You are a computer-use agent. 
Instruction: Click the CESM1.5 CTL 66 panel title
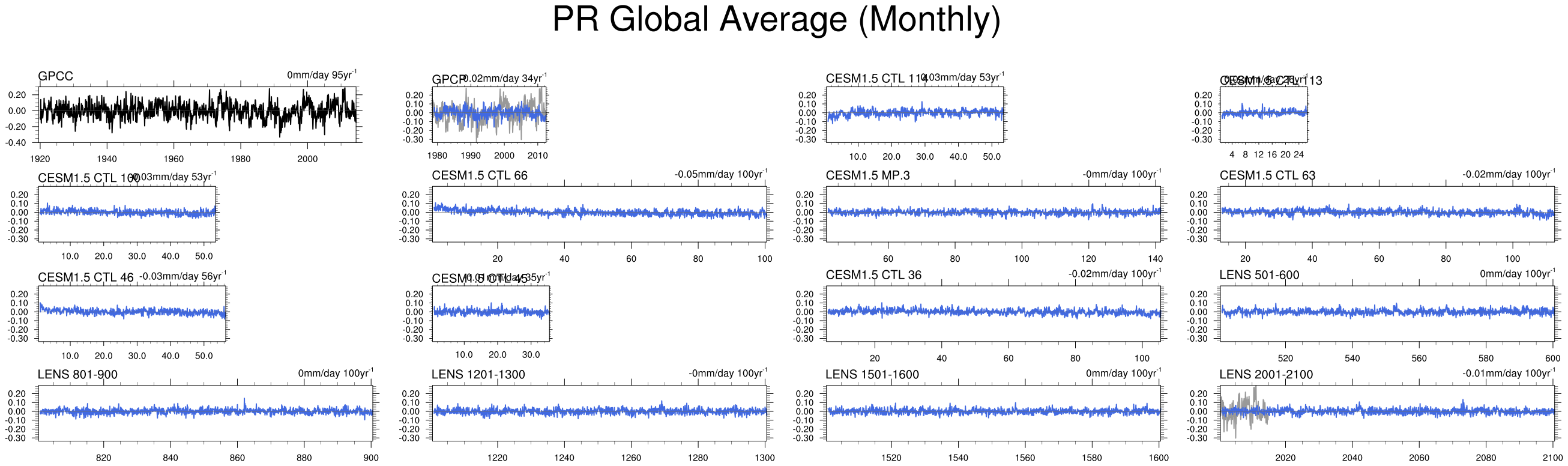coord(480,175)
